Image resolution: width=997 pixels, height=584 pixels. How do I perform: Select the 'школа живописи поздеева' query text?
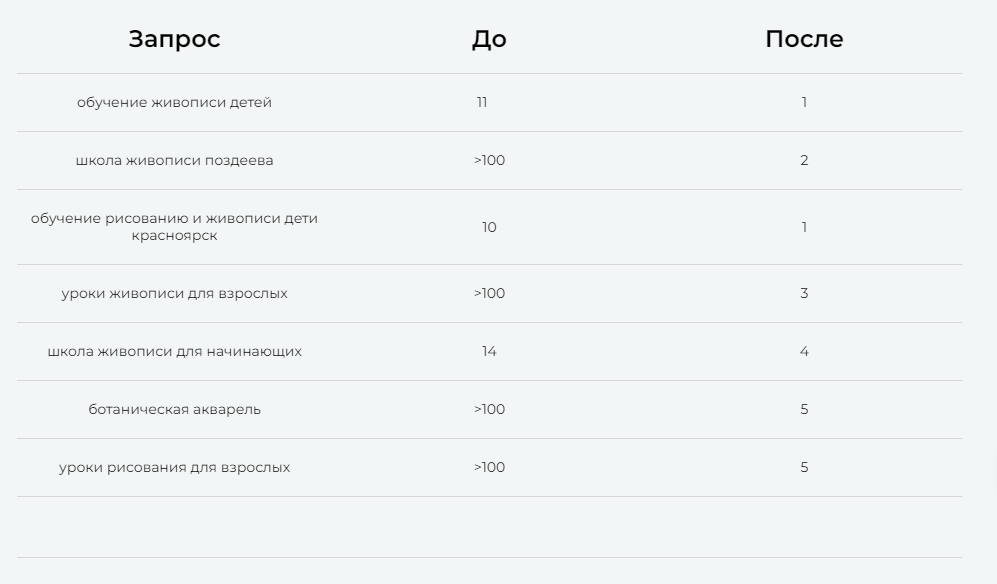pos(174,160)
